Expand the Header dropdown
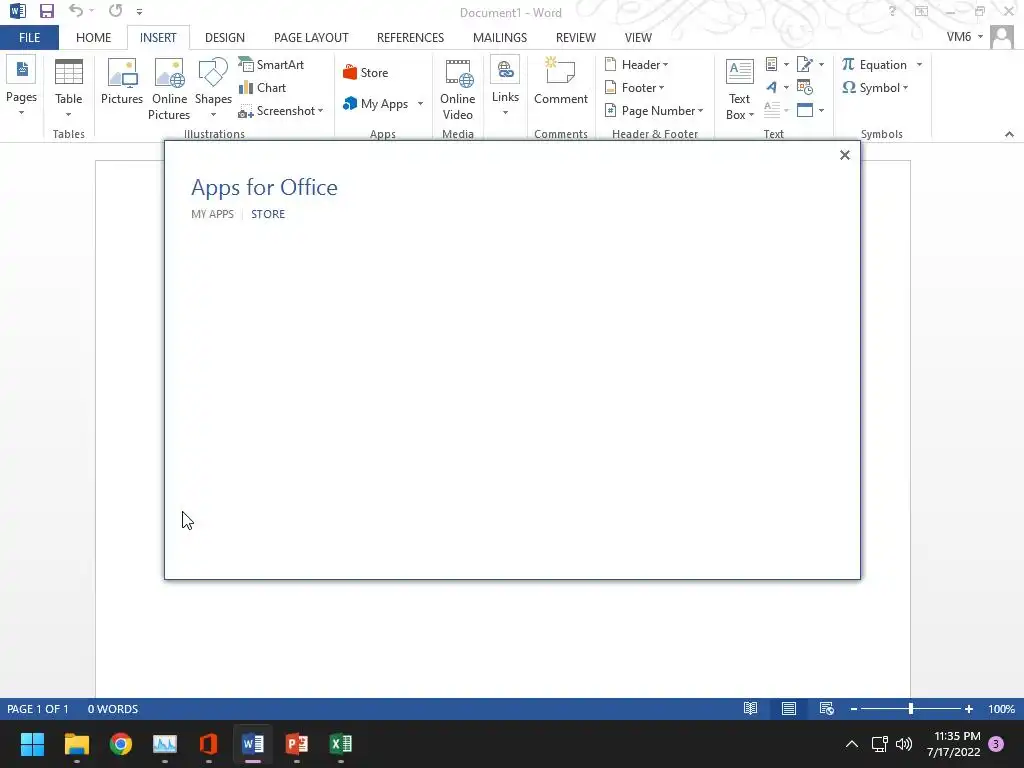The width and height of the screenshot is (1024, 768). (665, 65)
